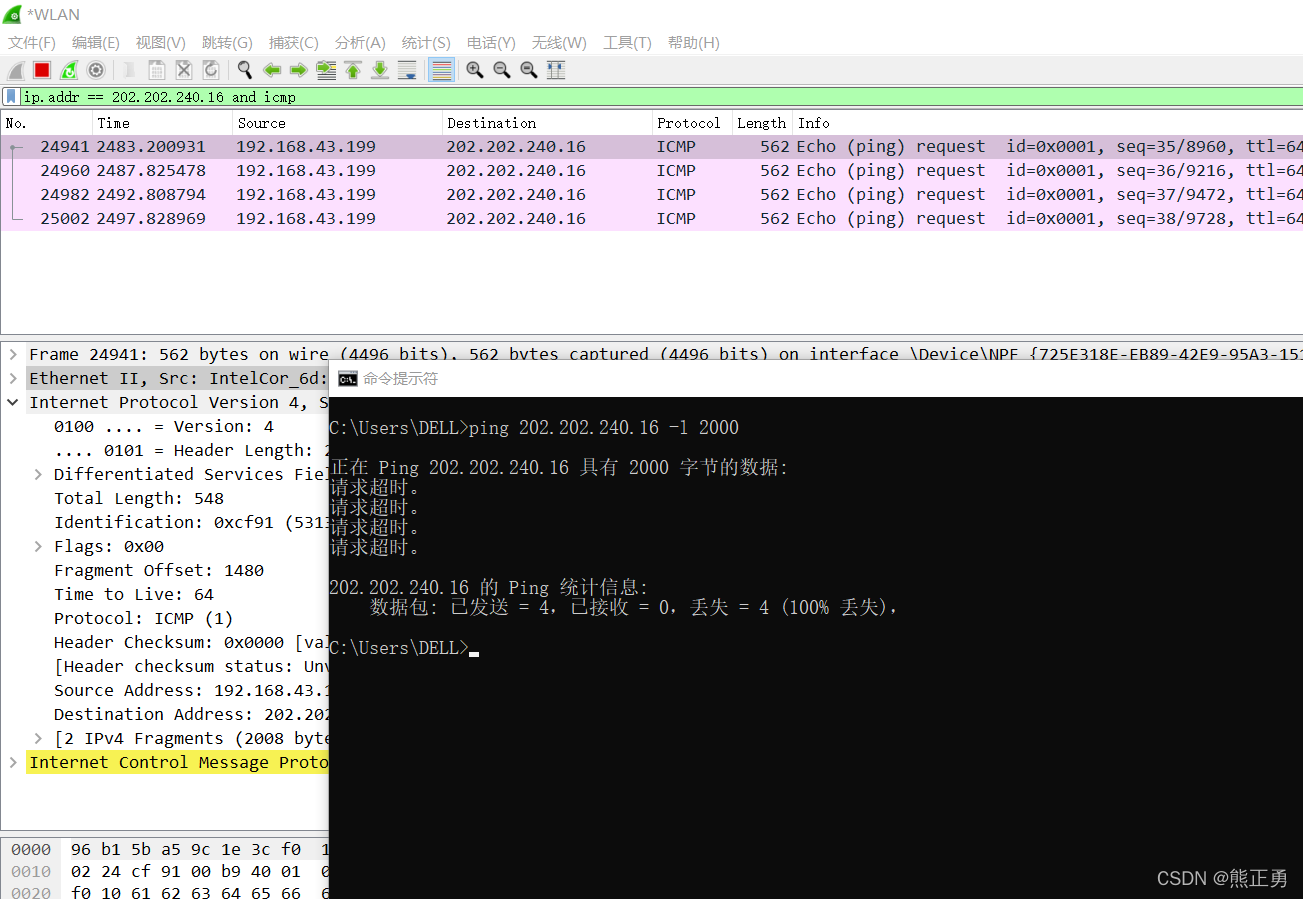Open the 无线(W) menu
The height and width of the screenshot is (899, 1303).
(x=559, y=43)
